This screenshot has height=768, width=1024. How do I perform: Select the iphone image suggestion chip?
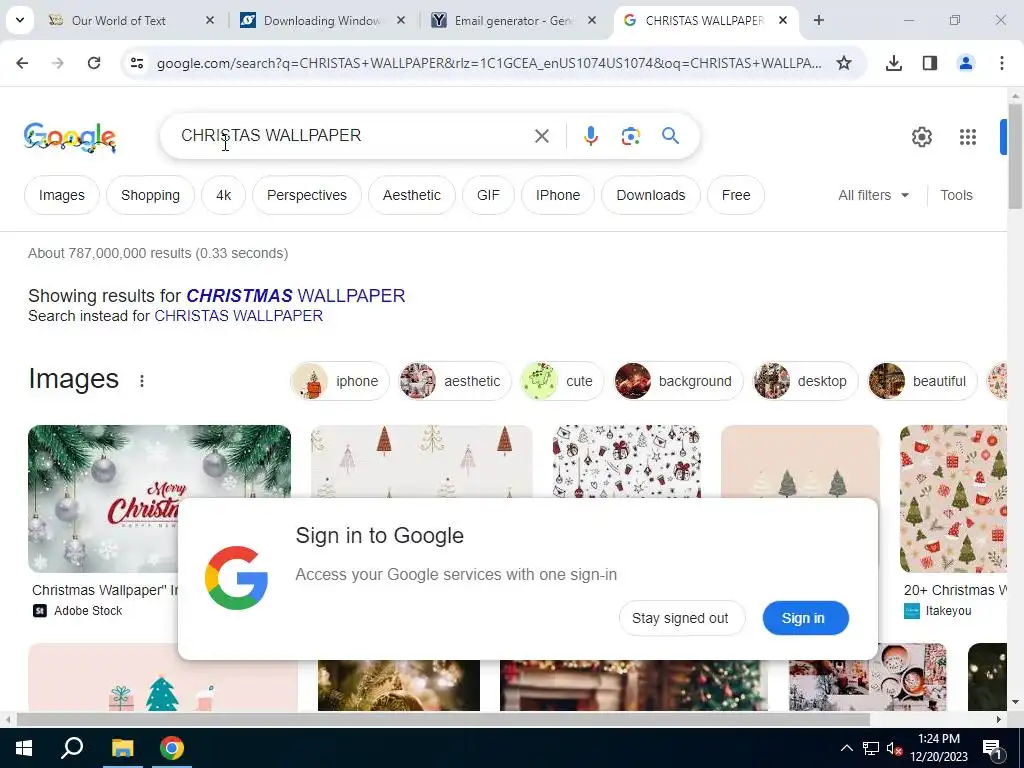coord(340,381)
